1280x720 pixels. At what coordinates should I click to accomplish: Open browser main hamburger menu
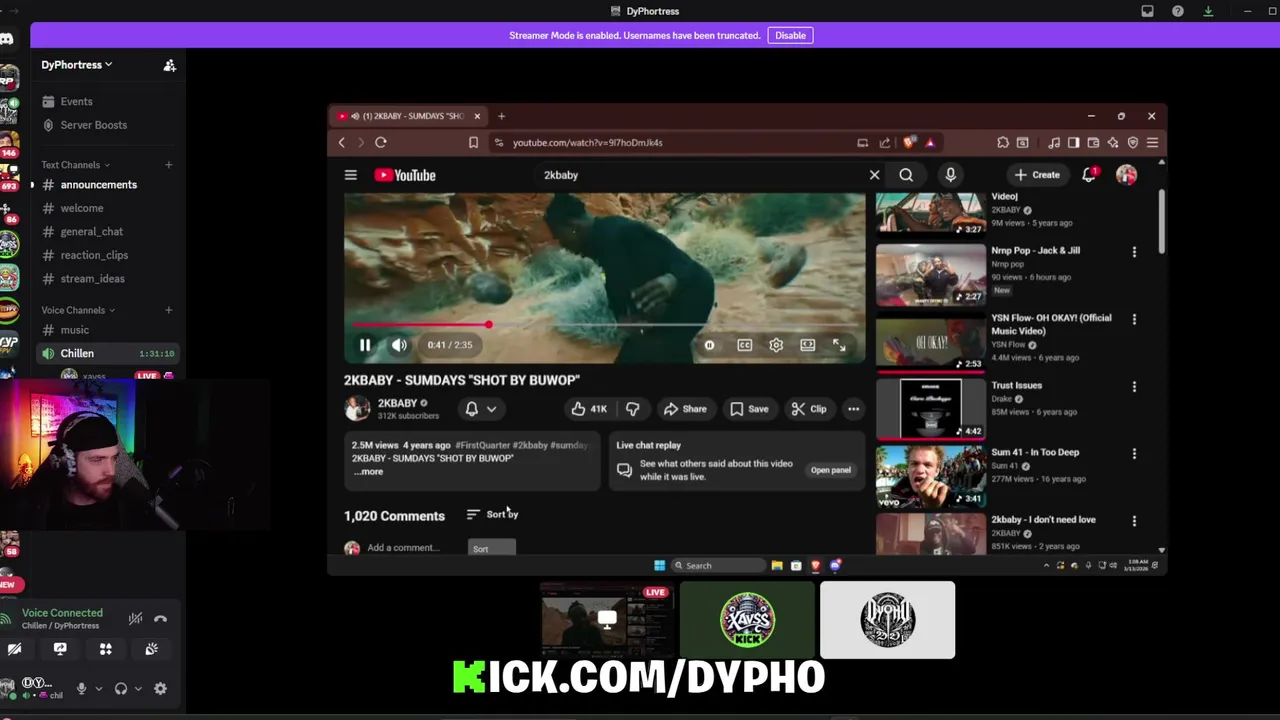tap(1152, 143)
